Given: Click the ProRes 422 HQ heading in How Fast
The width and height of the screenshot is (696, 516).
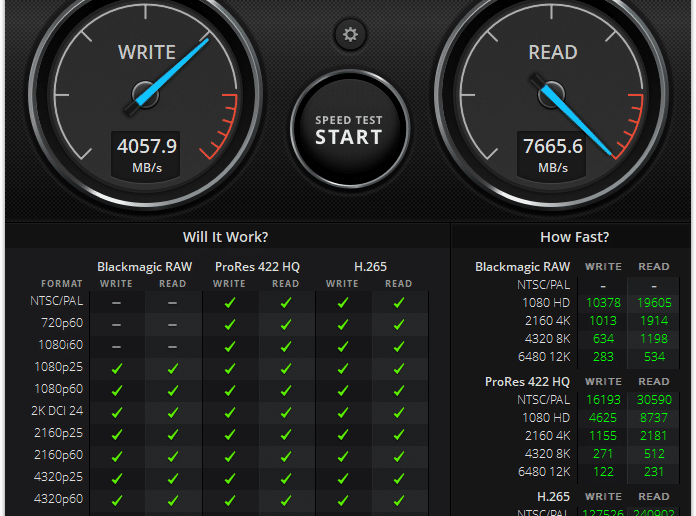Looking at the screenshot, I should pos(527,382).
